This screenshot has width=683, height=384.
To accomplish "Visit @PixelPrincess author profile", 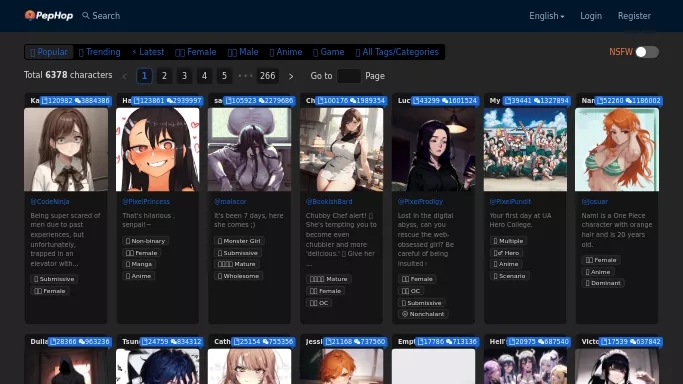I will coord(146,202).
